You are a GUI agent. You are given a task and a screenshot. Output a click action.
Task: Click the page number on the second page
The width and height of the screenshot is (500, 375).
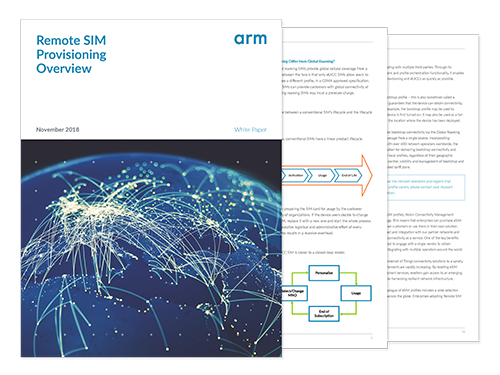[371, 338]
